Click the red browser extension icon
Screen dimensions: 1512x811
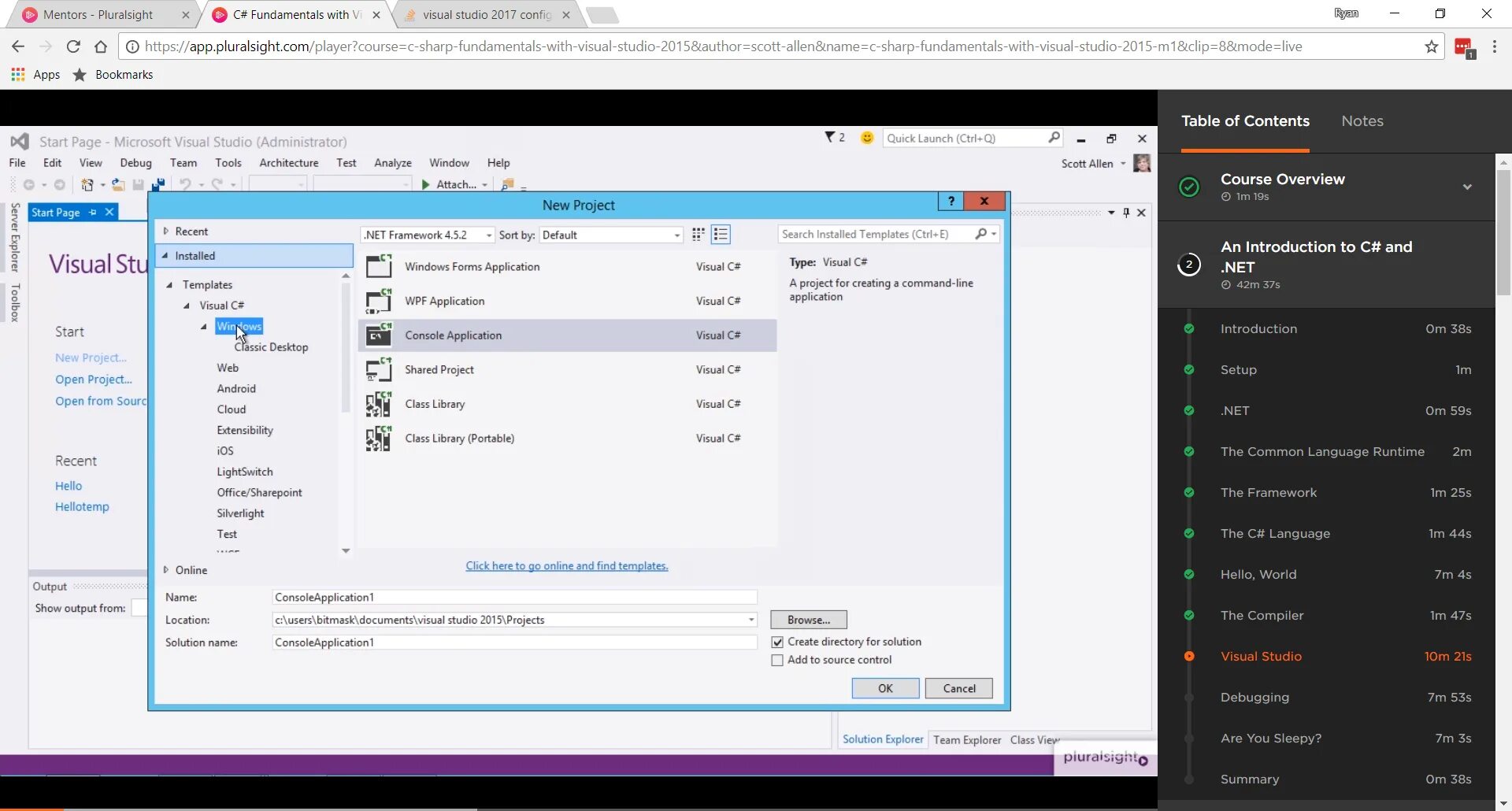tap(1465, 48)
